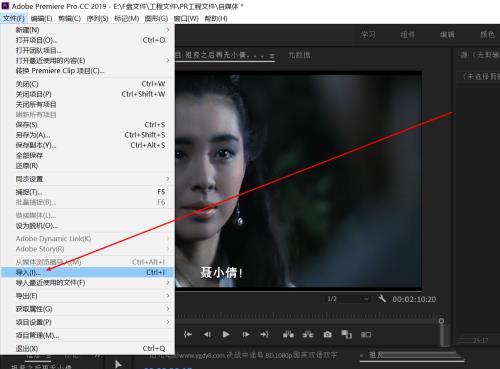Image resolution: width=500 pixels, height=369 pixels.
Task: Open the playback resolution 1/2 dropdown
Action: click(x=348, y=299)
